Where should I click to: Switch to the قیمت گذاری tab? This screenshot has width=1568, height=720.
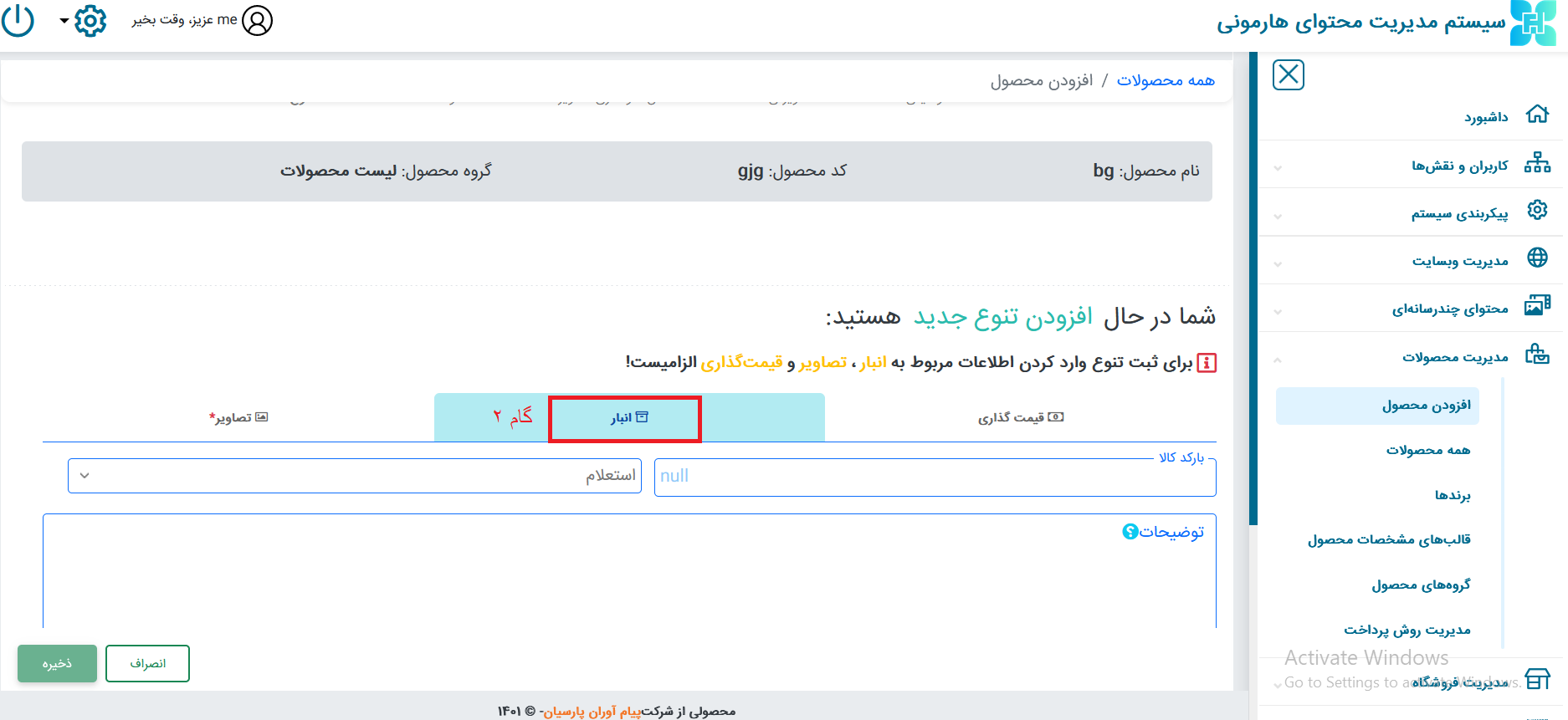tap(1020, 417)
